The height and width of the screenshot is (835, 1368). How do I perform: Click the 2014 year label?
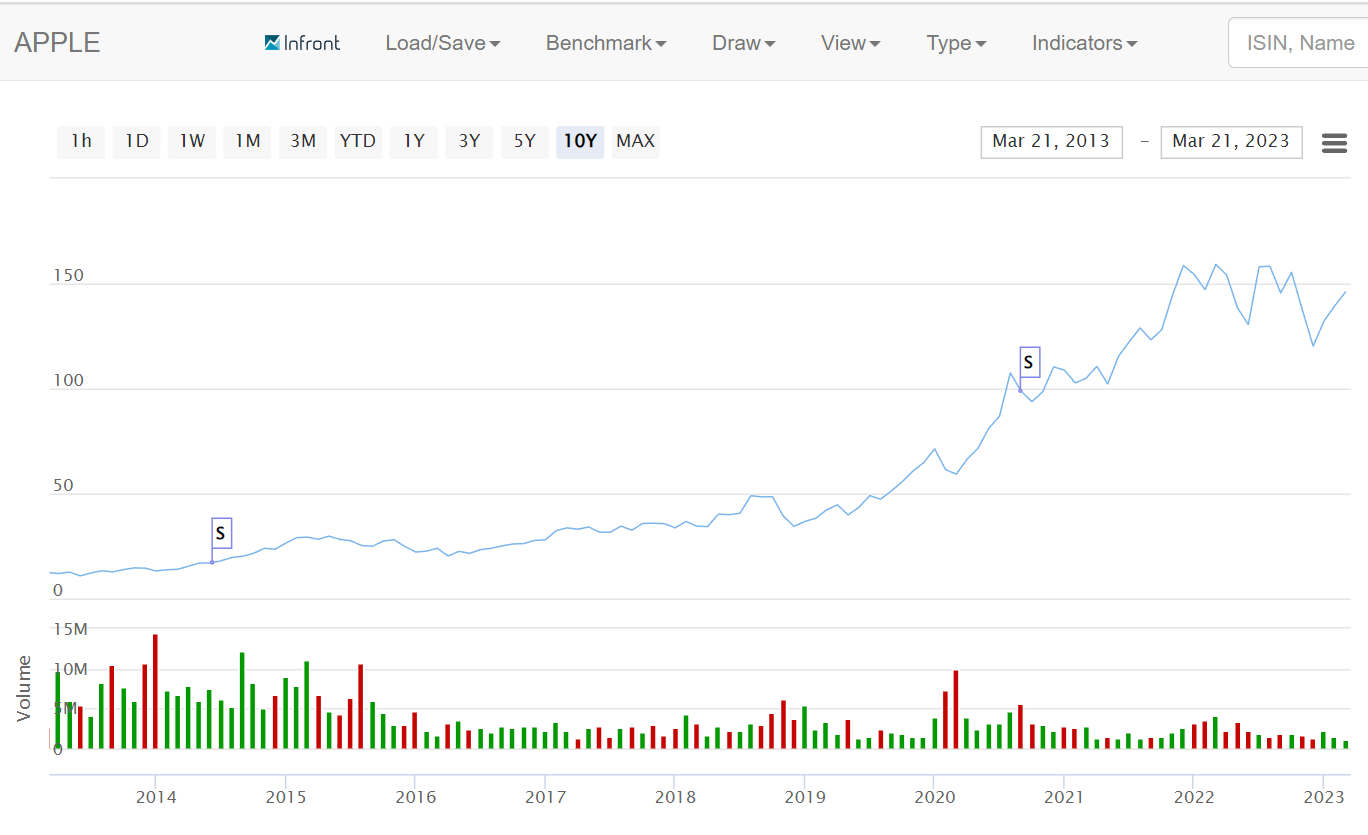156,797
